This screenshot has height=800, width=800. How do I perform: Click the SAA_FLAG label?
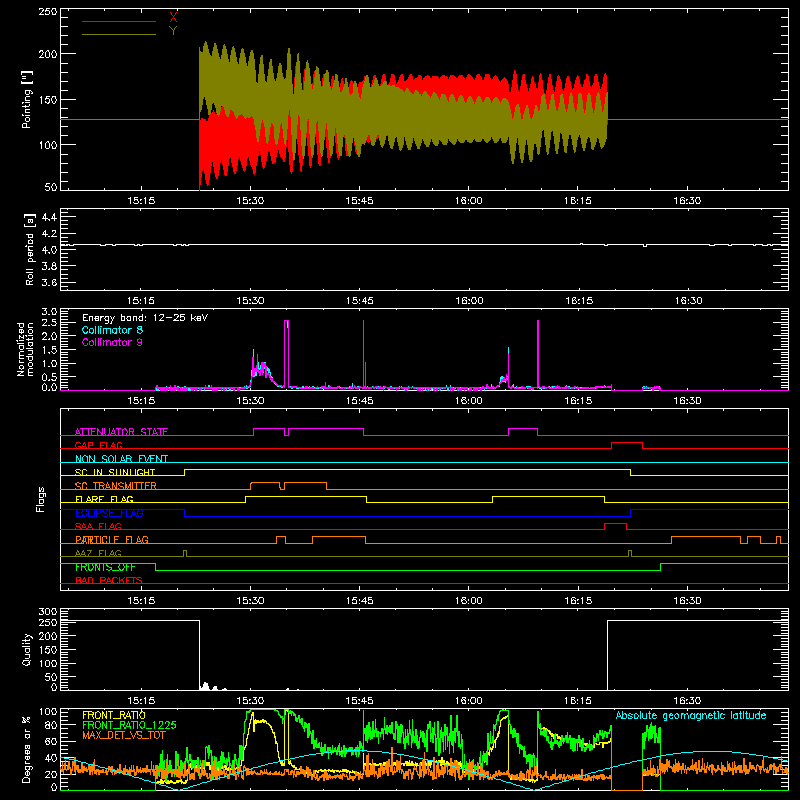98,526
